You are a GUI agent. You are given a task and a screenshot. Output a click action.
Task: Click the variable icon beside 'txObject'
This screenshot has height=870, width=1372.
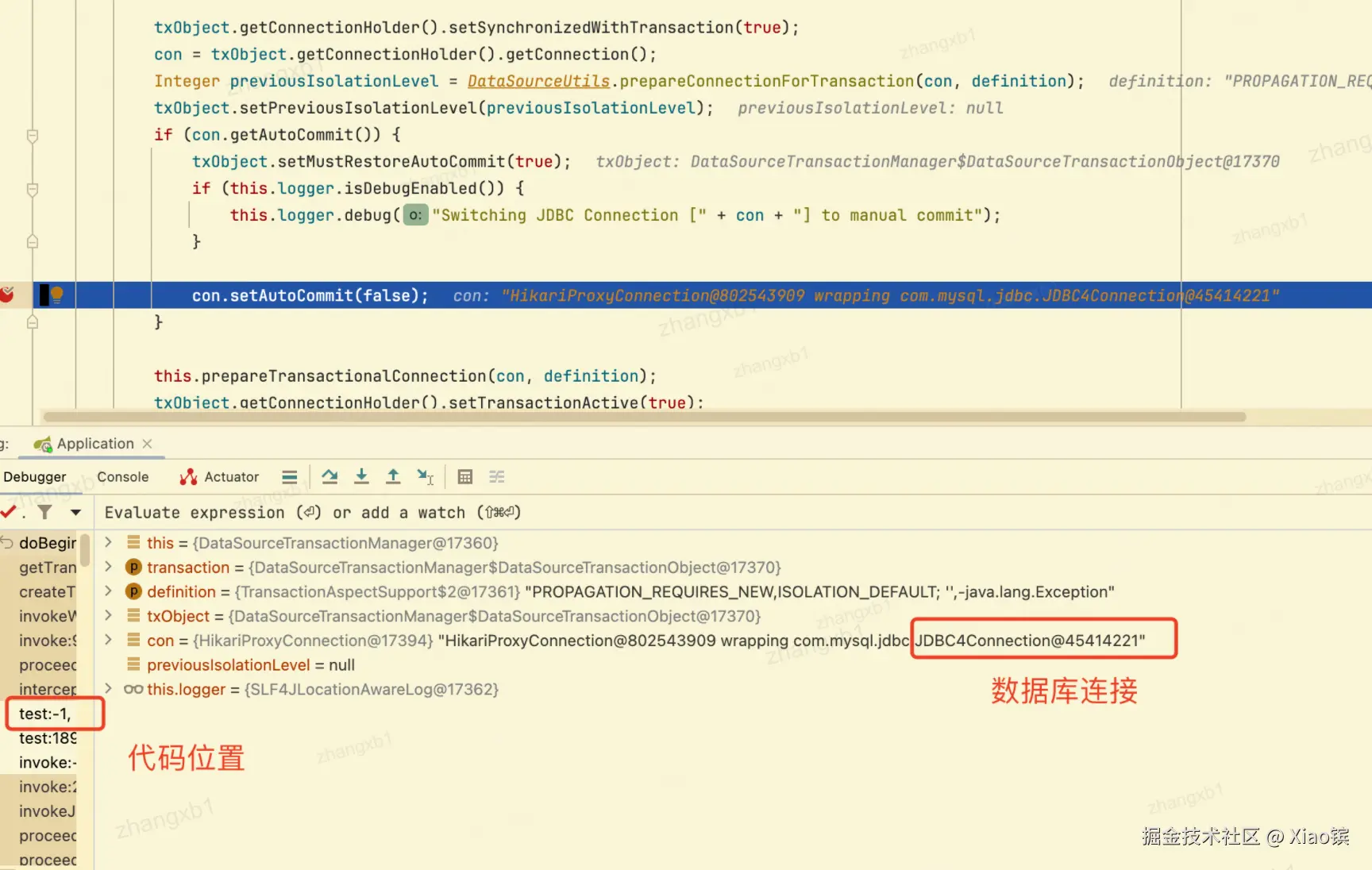pos(133,616)
